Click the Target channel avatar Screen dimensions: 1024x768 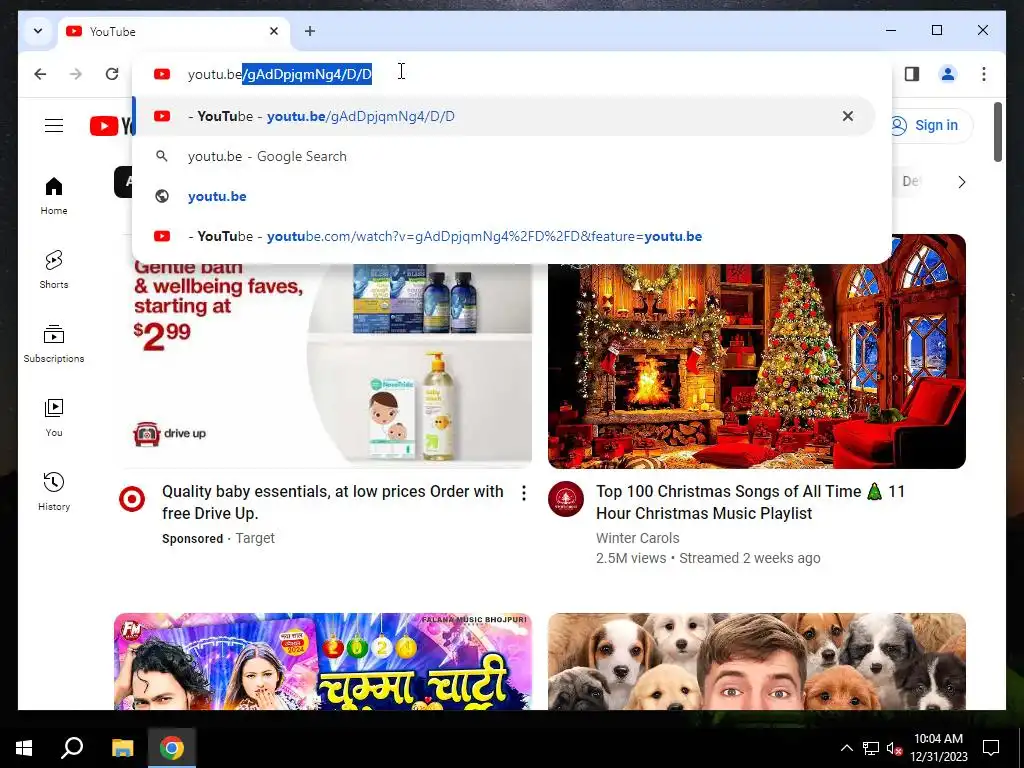(132, 500)
